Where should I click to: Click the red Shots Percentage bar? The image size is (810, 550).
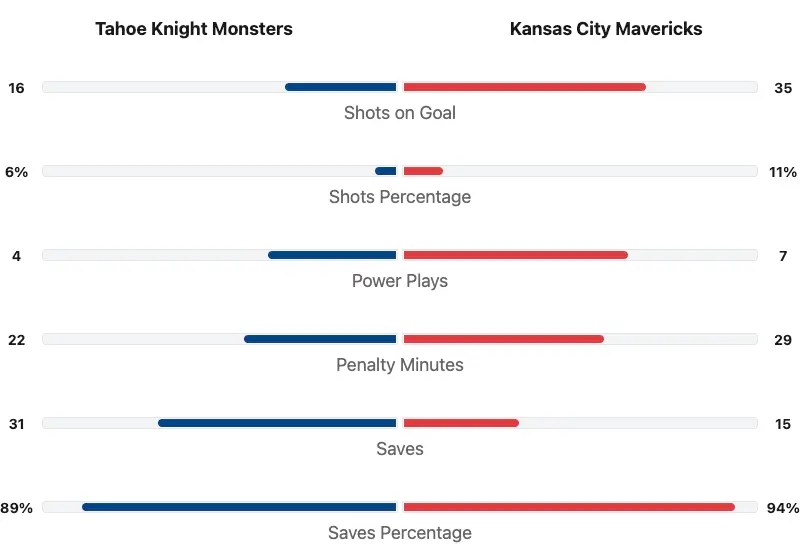coord(423,171)
